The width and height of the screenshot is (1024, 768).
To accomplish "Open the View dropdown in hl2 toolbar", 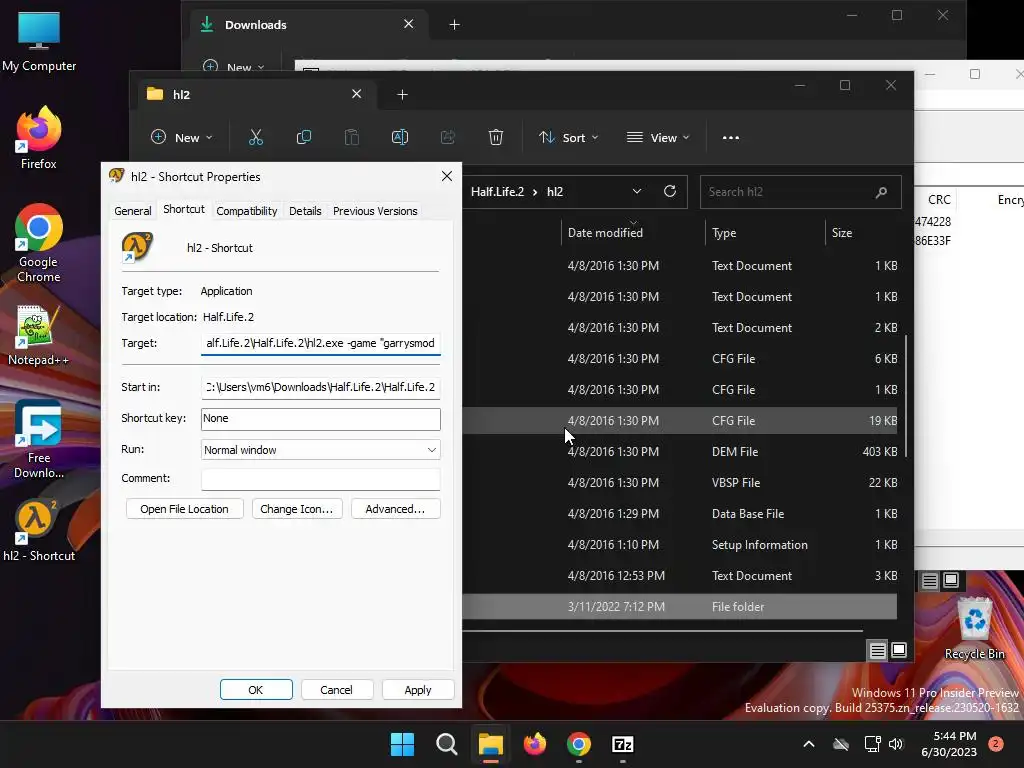I will pyautogui.click(x=658, y=138).
